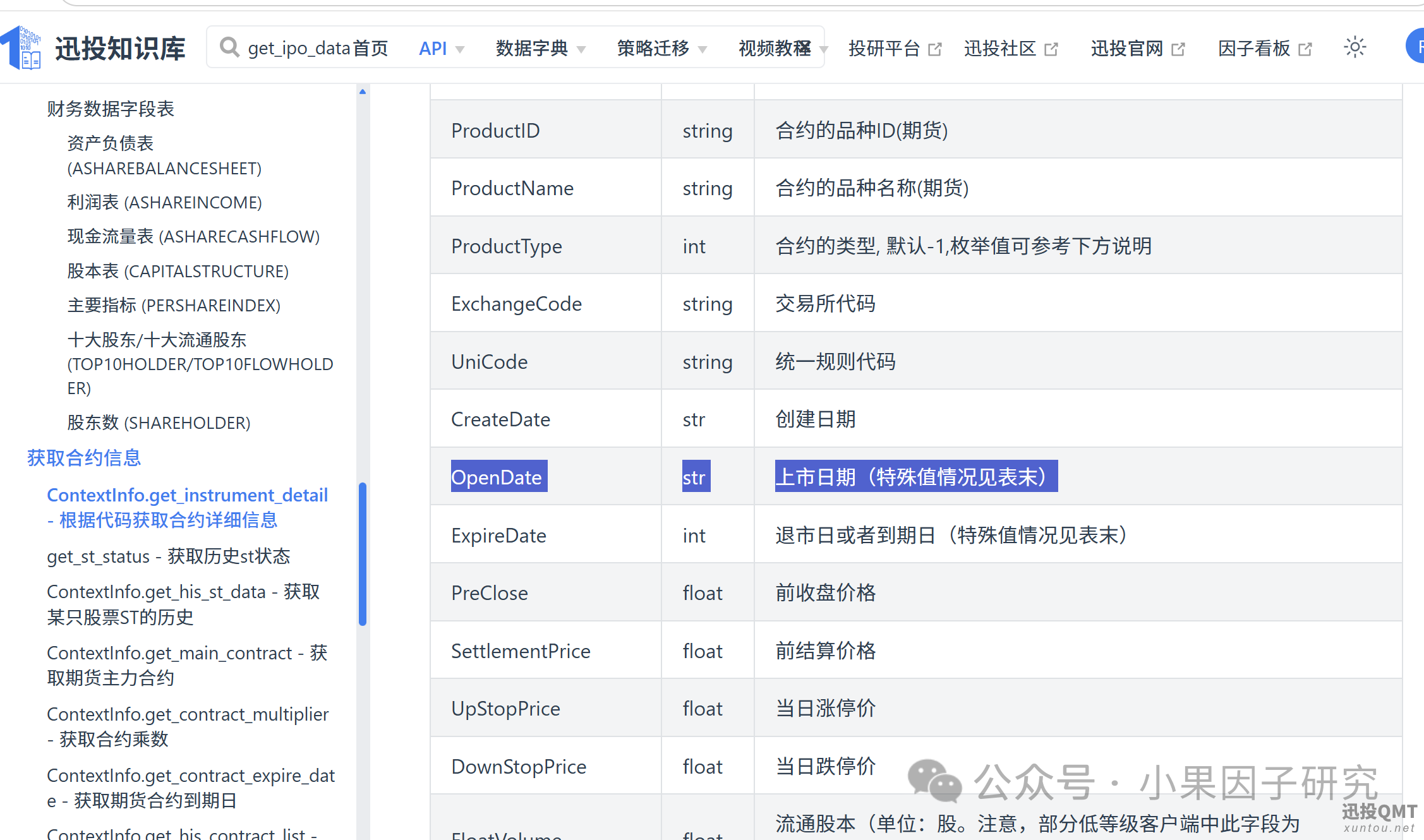This screenshot has width=1424, height=840.
Task: Click the int type in ExpireDate row
Action: (694, 536)
